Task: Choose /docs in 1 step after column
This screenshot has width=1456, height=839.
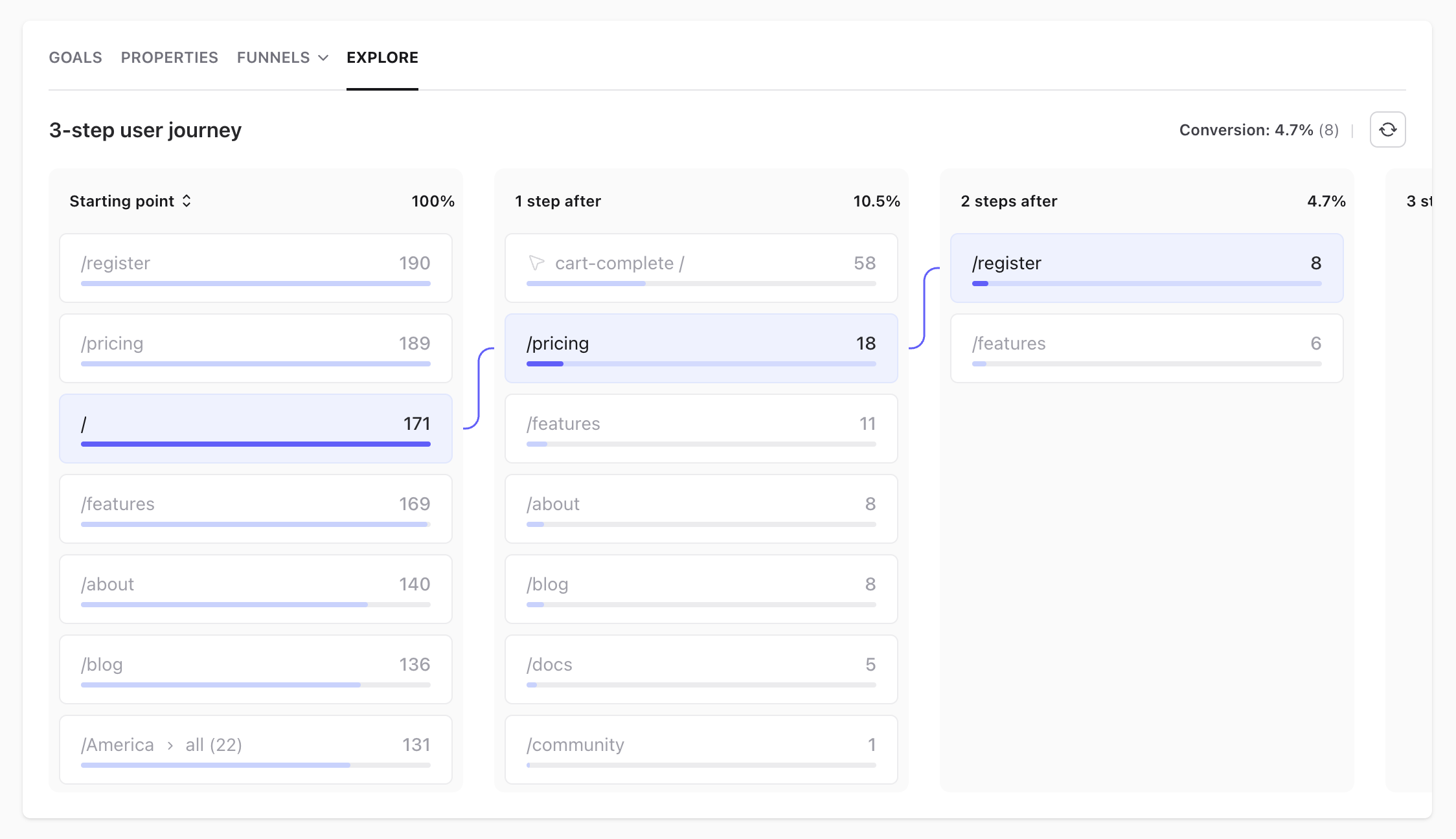Action: click(701, 669)
